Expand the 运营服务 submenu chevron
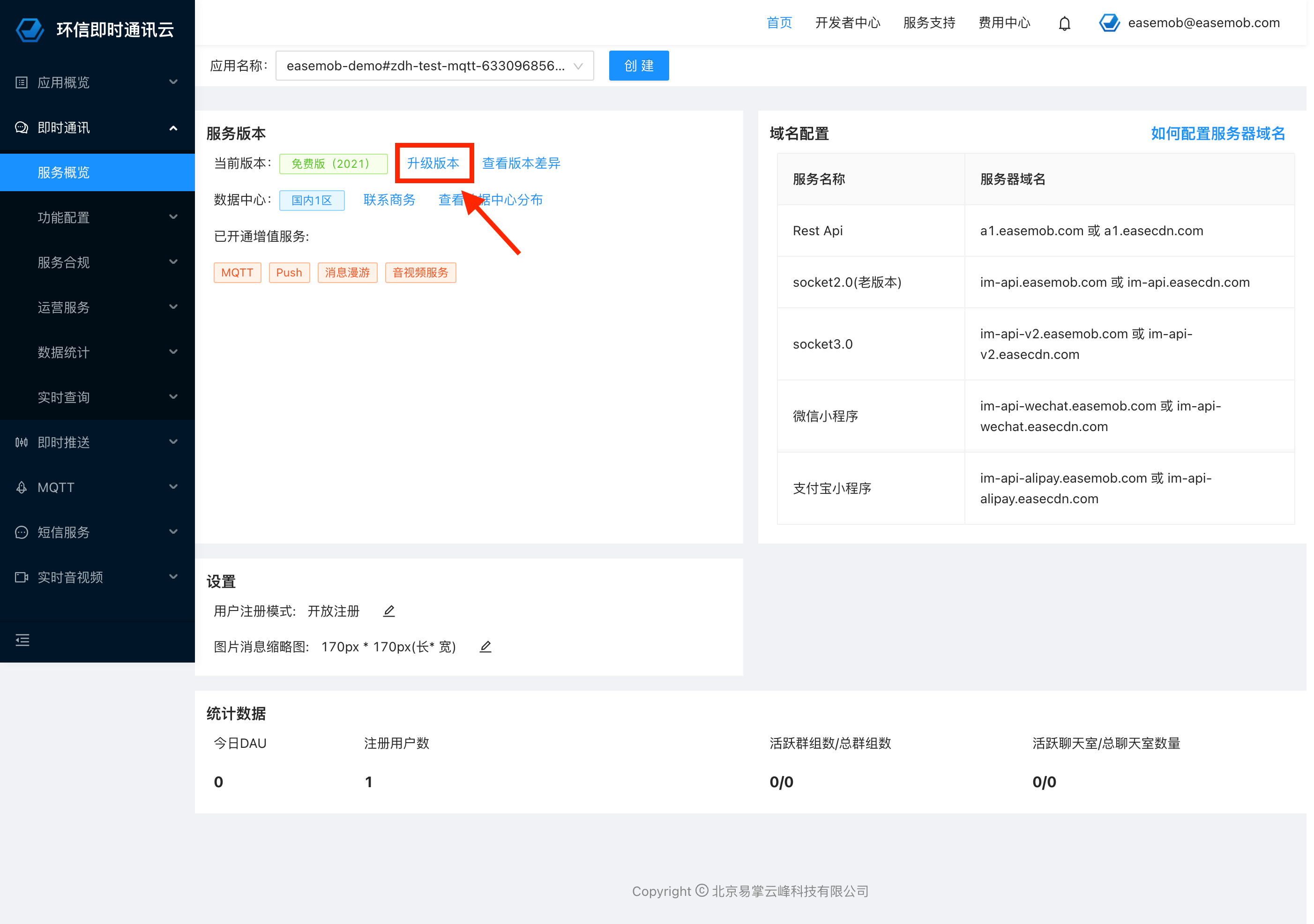 click(x=173, y=307)
